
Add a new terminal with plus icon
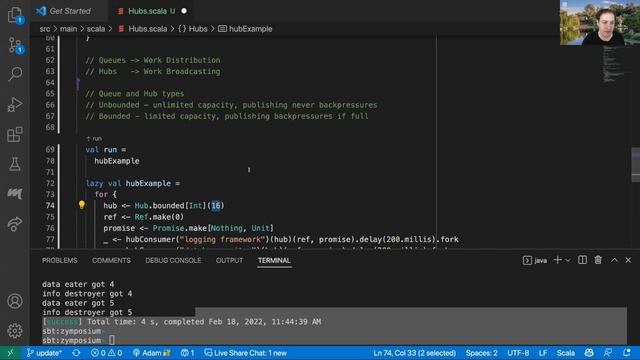click(x=557, y=260)
